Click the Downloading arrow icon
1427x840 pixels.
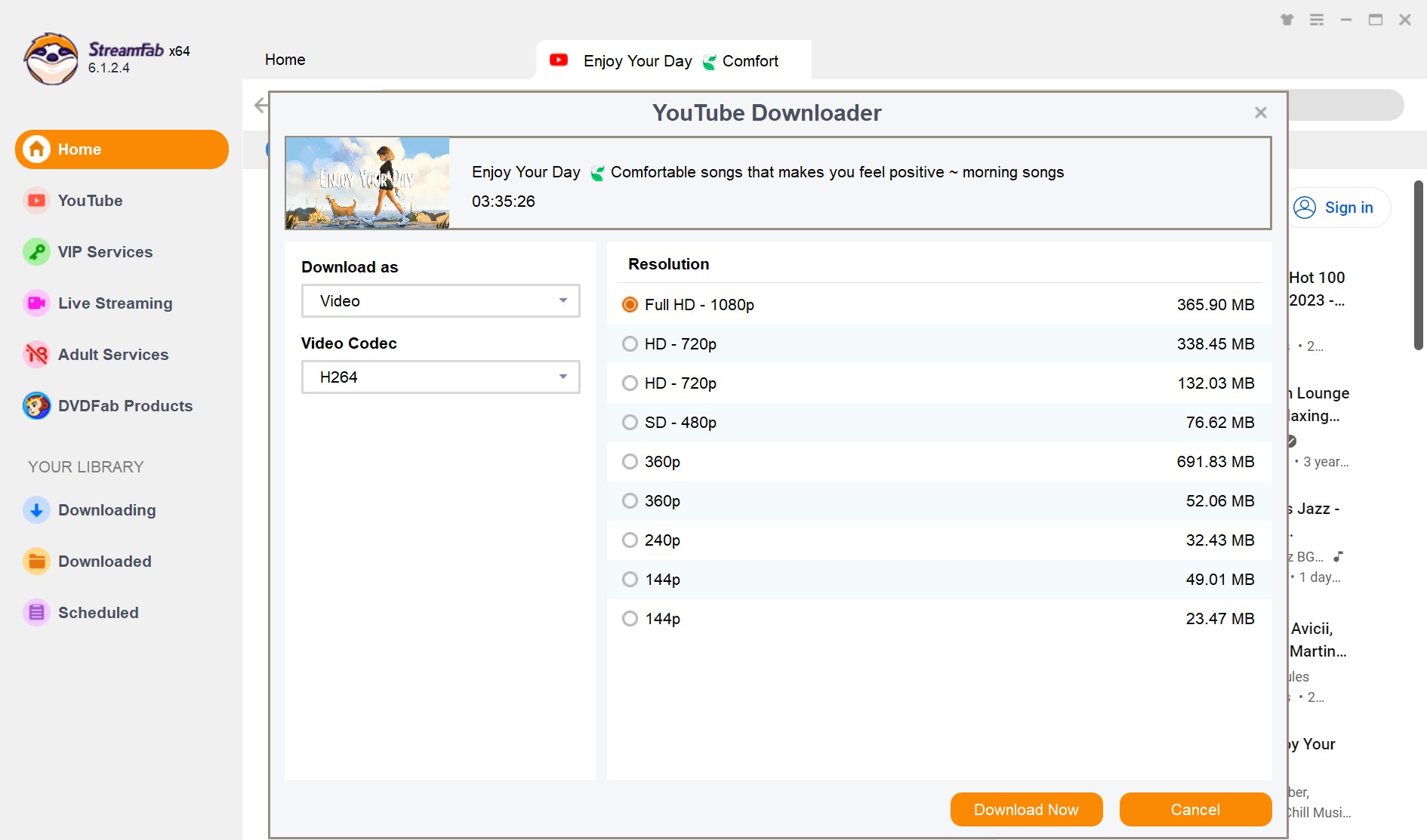tap(36, 510)
